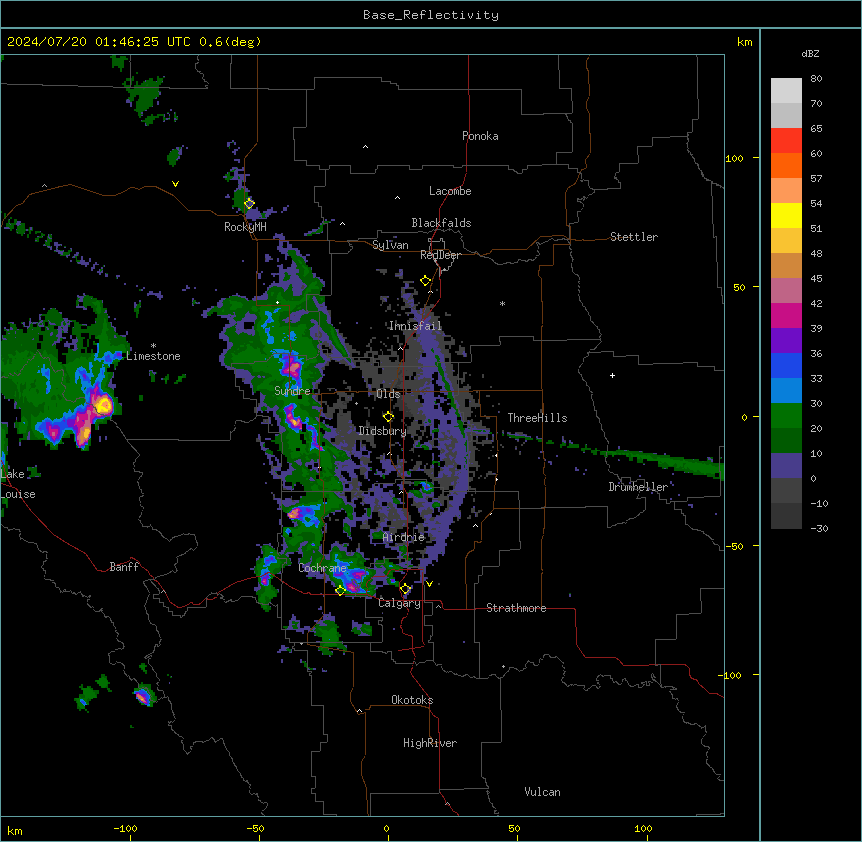
Task: Click the Limestone label
Action: tap(153, 356)
